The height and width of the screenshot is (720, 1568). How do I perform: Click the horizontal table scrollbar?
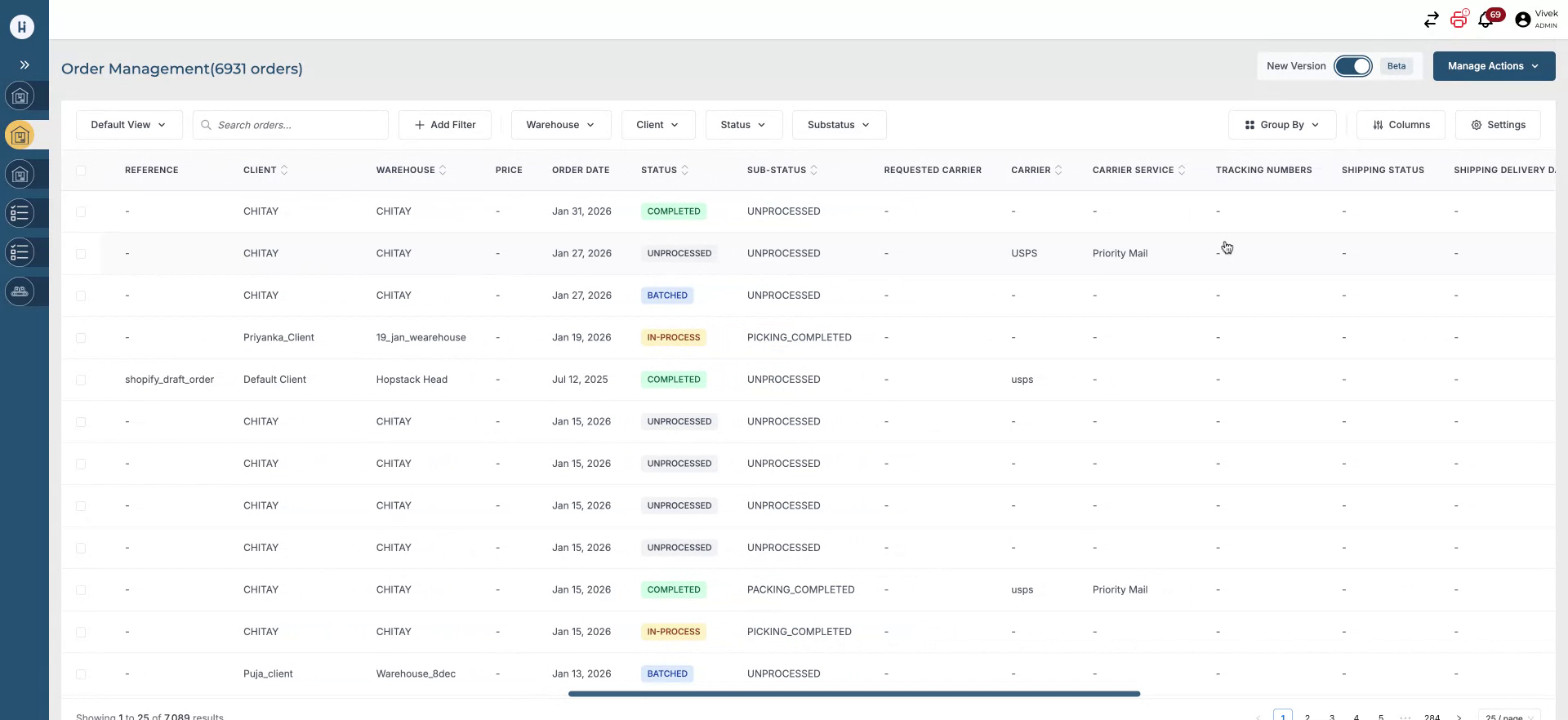(x=853, y=694)
